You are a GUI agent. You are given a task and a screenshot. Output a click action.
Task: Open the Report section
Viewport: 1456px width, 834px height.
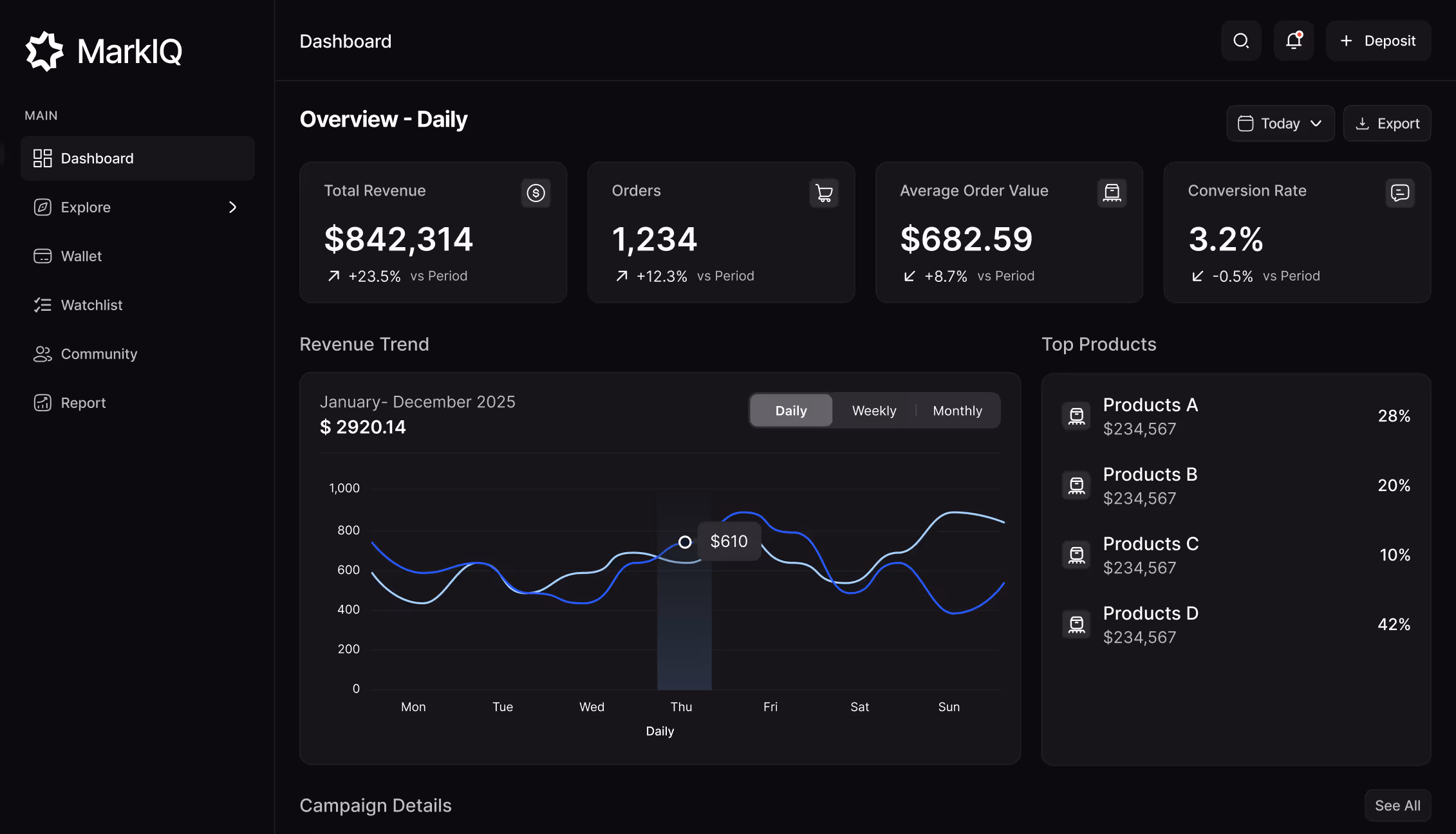click(x=83, y=402)
